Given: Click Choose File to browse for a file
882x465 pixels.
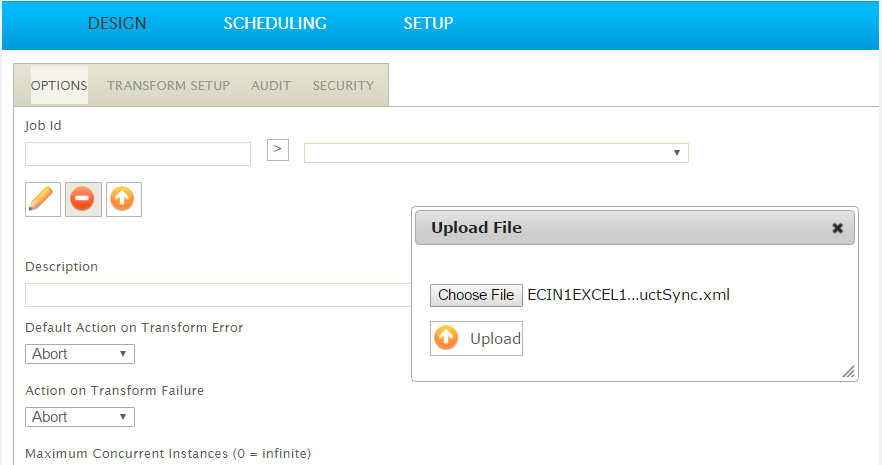Looking at the screenshot, I should [x=476, y=295].
